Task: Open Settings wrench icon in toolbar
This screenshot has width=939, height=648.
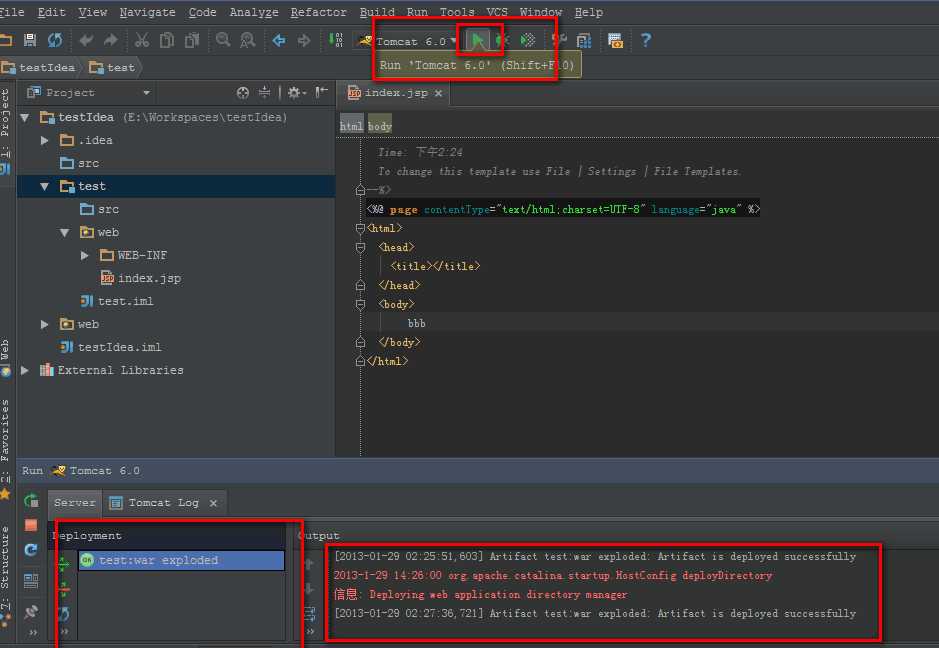Action: click(559, 40)
